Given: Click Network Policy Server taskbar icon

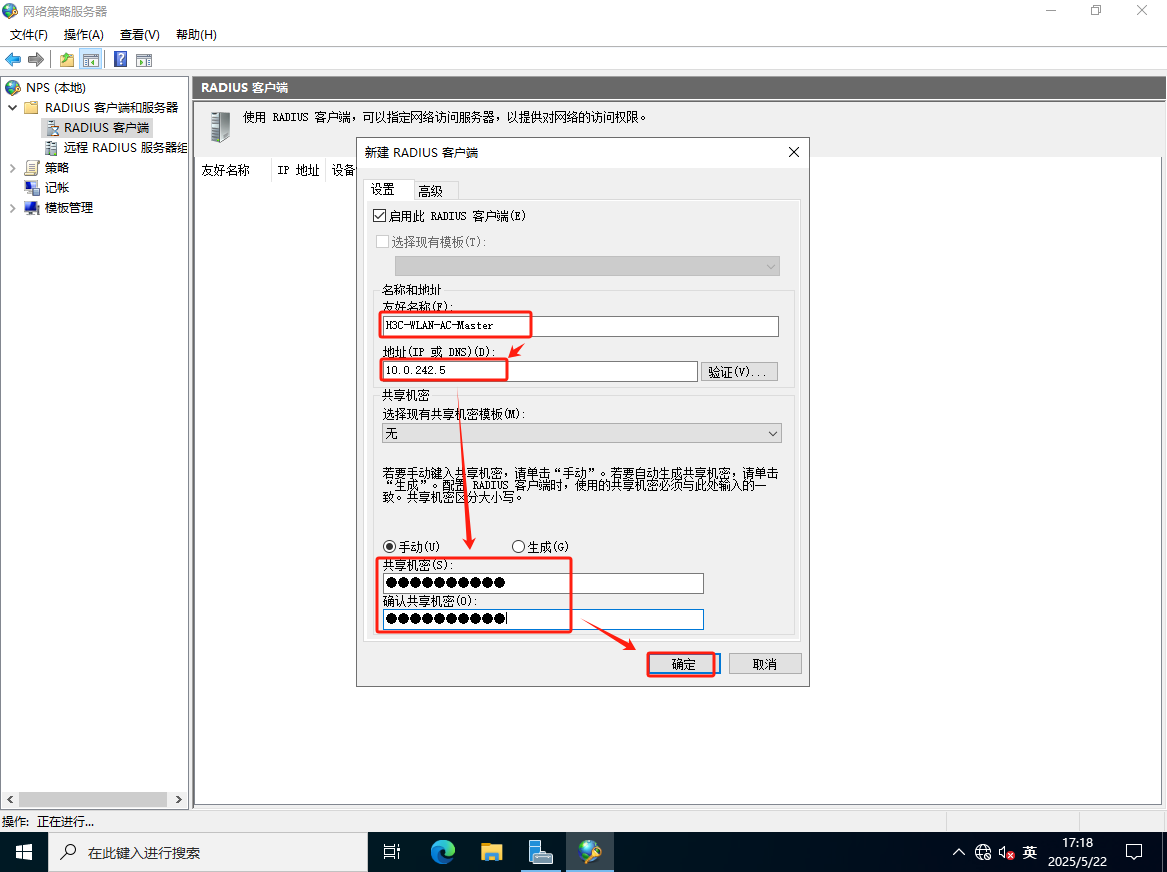Looking at the screenshot, I should click(589, 852).
